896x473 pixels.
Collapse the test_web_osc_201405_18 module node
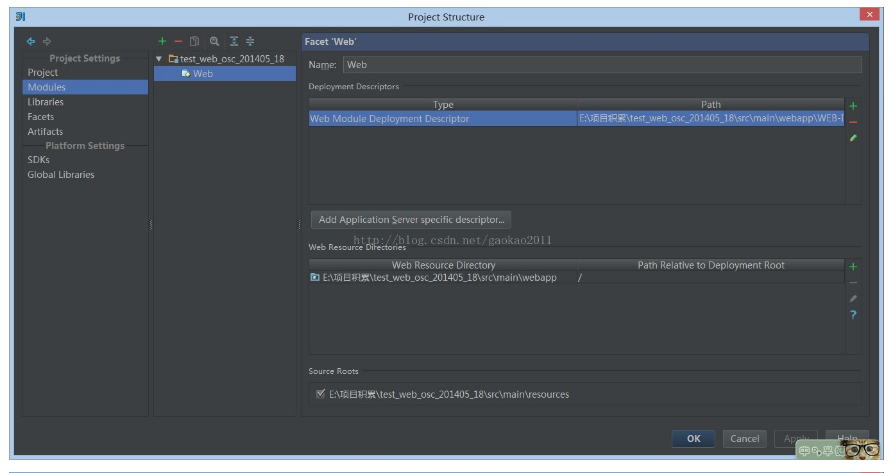[x=159, y=58]
